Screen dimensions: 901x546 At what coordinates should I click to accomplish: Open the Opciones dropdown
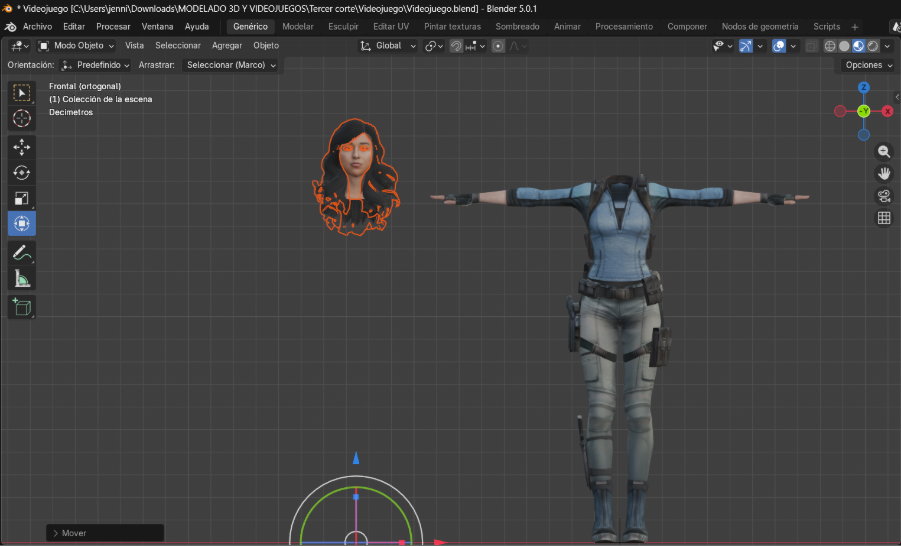click(867, 66)
